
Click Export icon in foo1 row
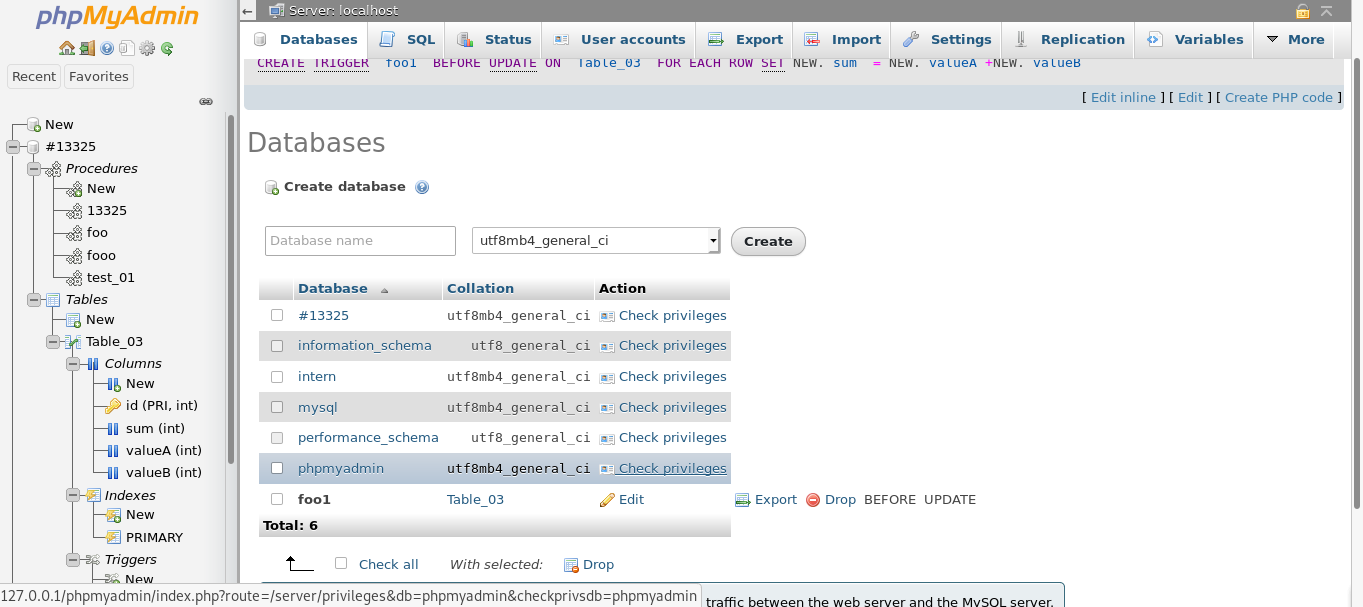pos(742,500)
